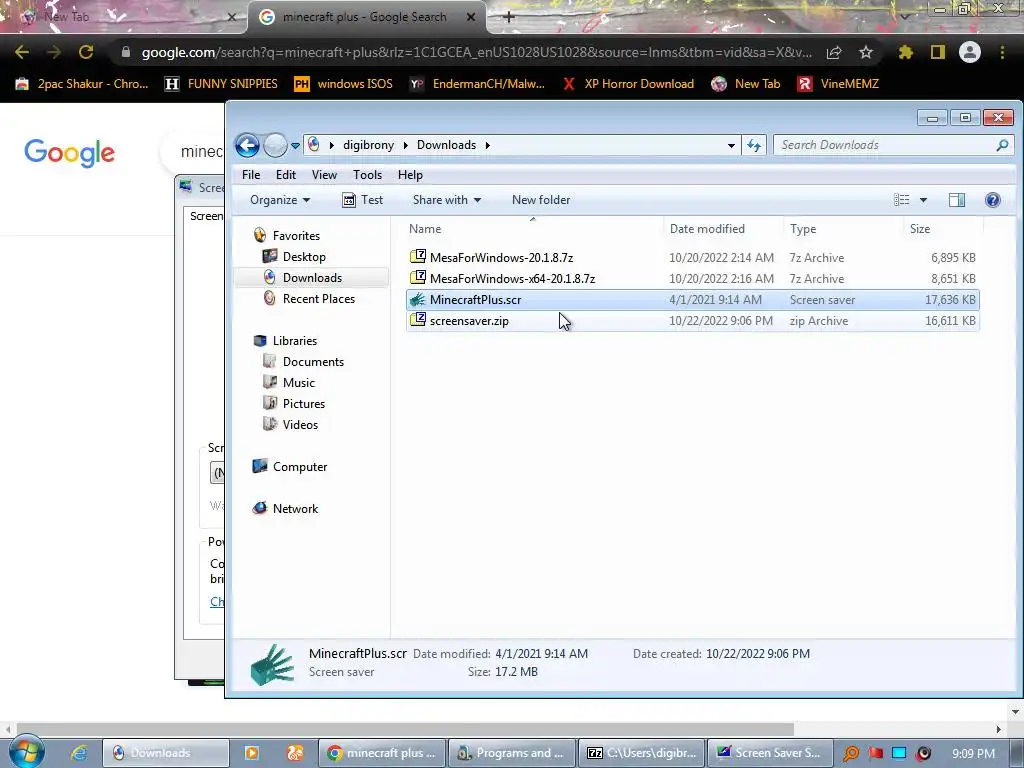The width and height of the screenshot is (1024, 768).
Task: Open the Tools menu in Explorer
Action: click(x=367, y=175)
